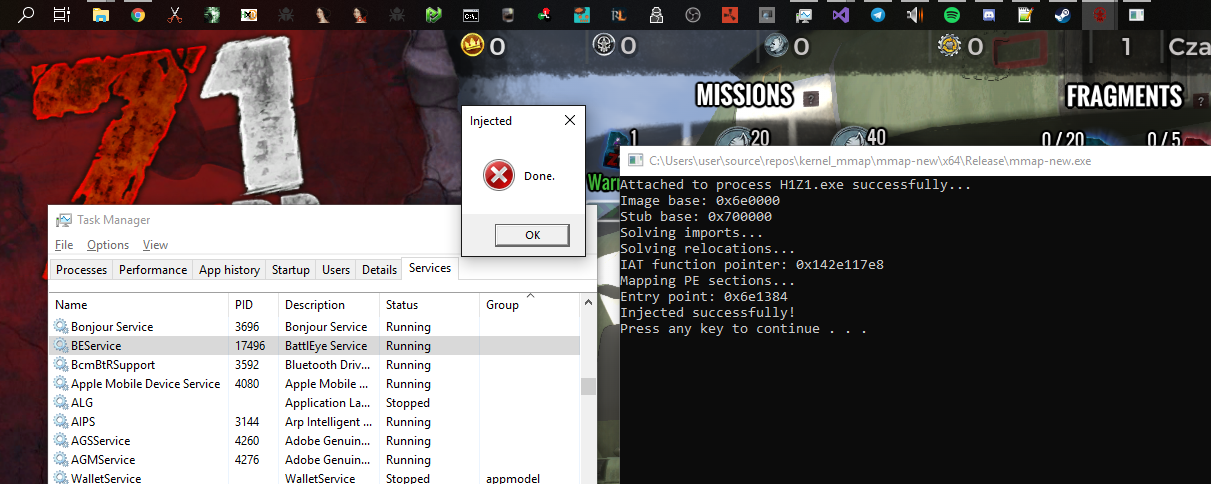1211x484 pixels.
Task: Select the AGMService row
Action: click(315, 460)
